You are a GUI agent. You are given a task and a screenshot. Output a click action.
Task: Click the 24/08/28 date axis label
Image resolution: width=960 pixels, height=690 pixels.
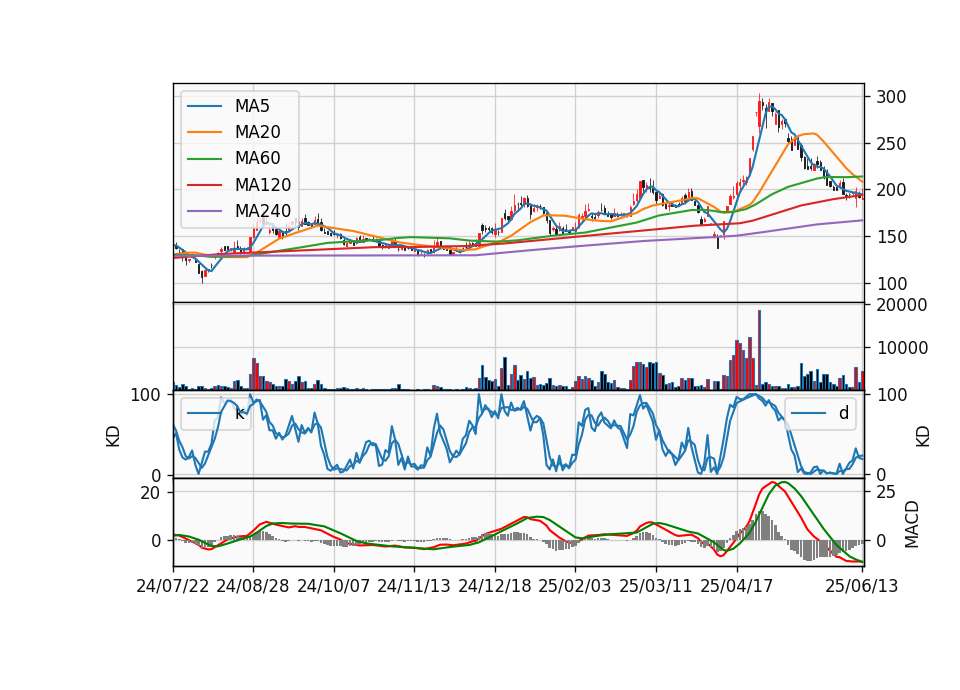(x=253, y=586)
